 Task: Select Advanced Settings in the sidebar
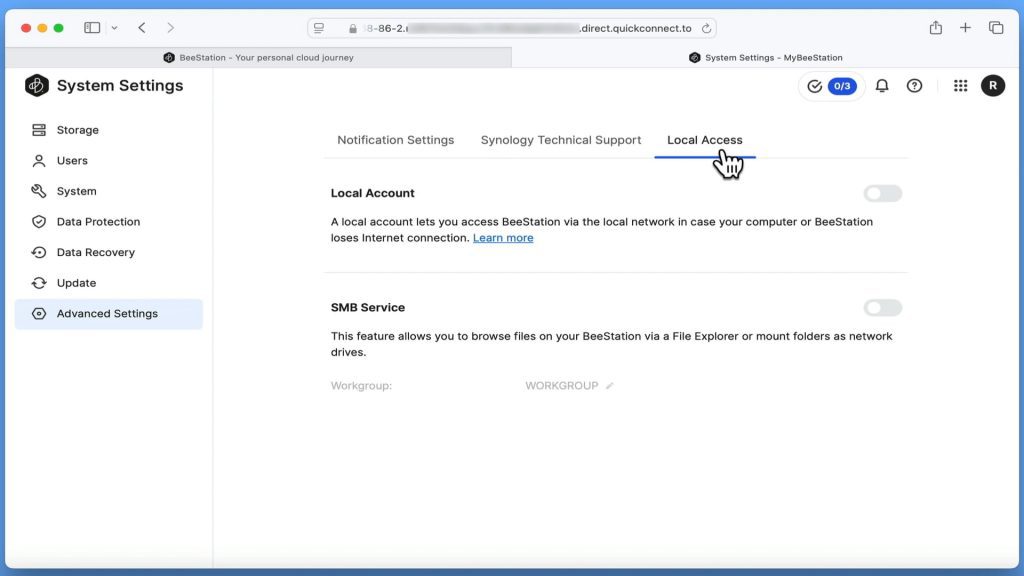click(108, 314)
